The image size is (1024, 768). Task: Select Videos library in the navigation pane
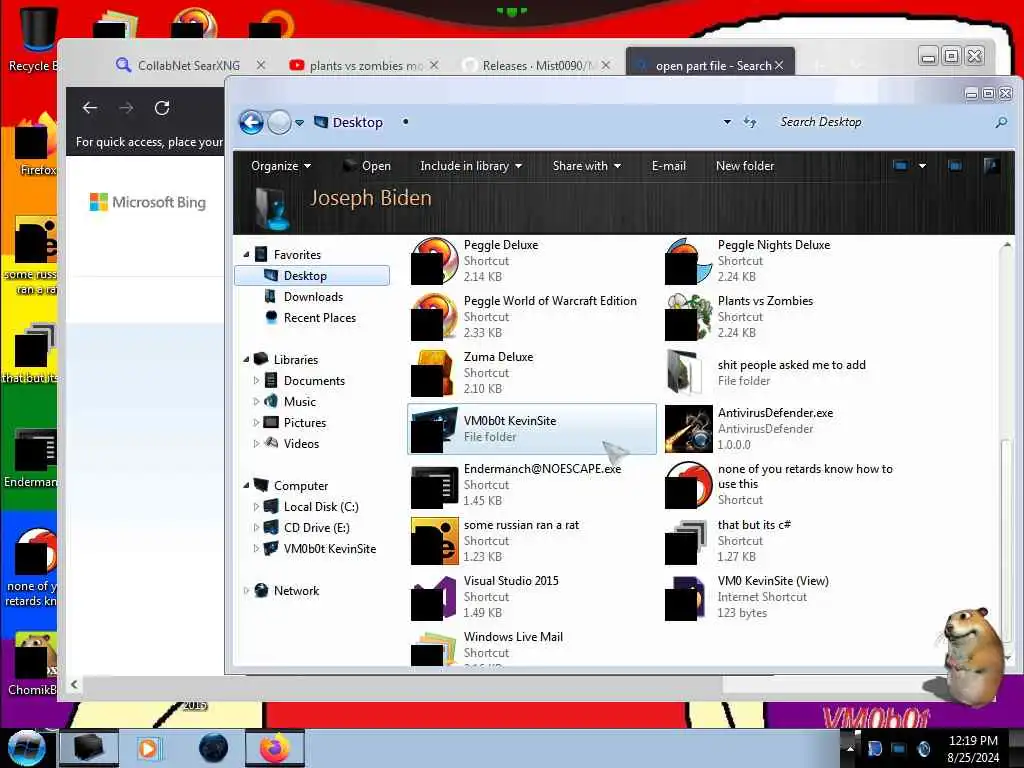click(x=301, y=443)
